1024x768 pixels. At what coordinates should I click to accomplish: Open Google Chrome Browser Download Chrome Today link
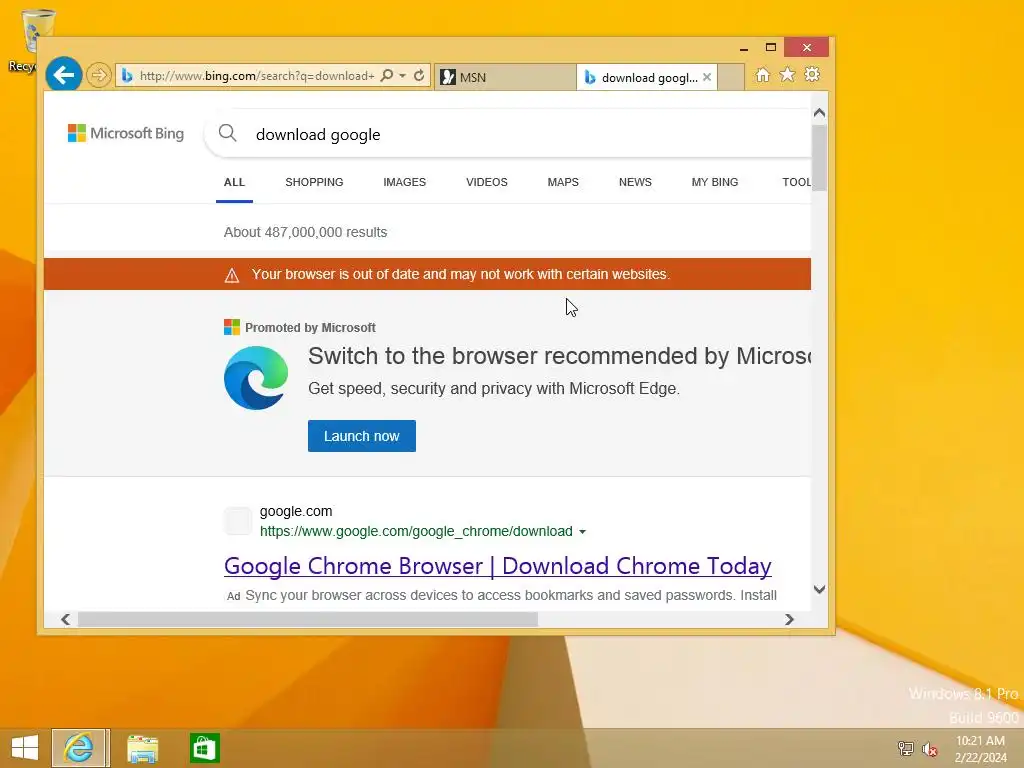coord(498,566)
